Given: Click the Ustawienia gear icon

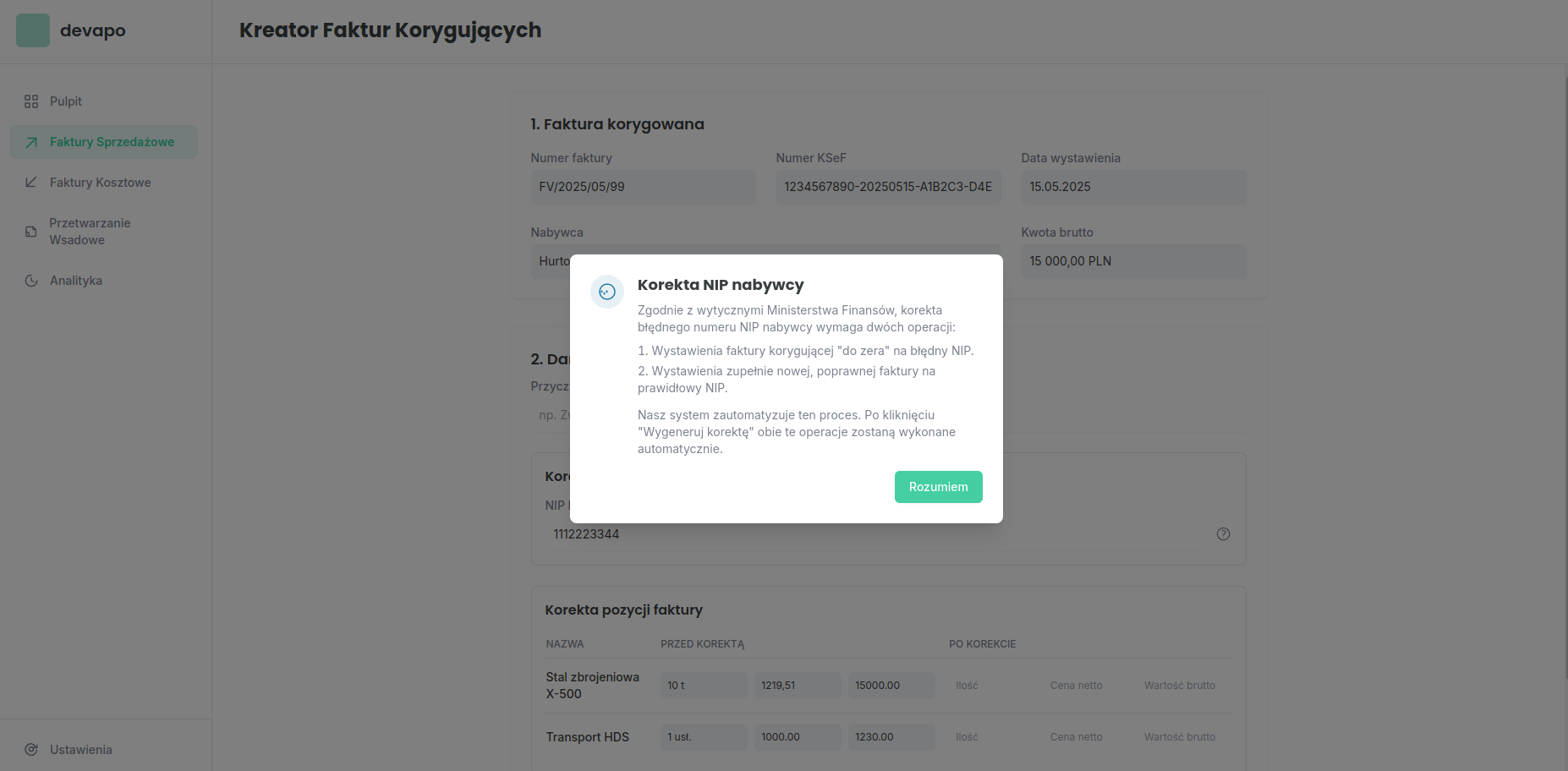Looking at the screenshot, I should click(31, 750).
